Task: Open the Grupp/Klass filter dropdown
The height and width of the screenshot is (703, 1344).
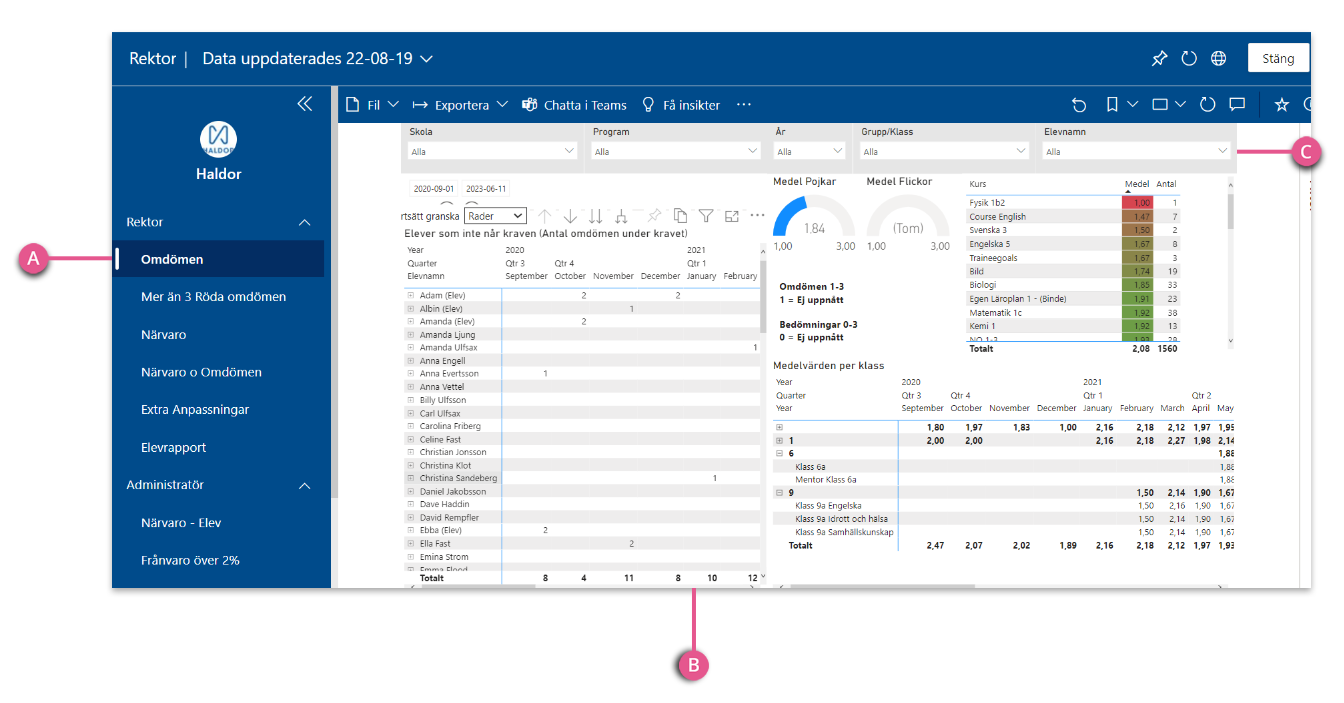Action: tap(944, 151)
